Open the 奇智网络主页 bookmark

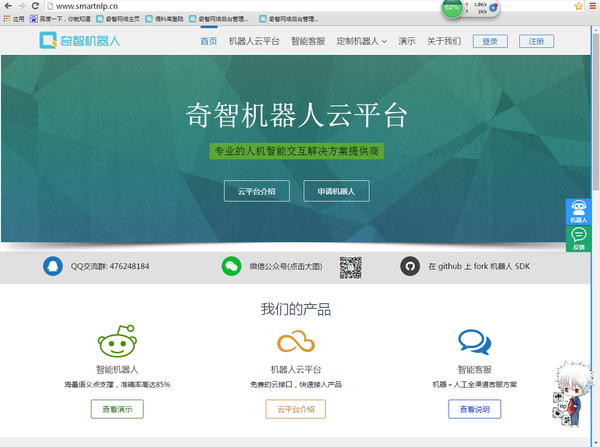pos(118,19)
